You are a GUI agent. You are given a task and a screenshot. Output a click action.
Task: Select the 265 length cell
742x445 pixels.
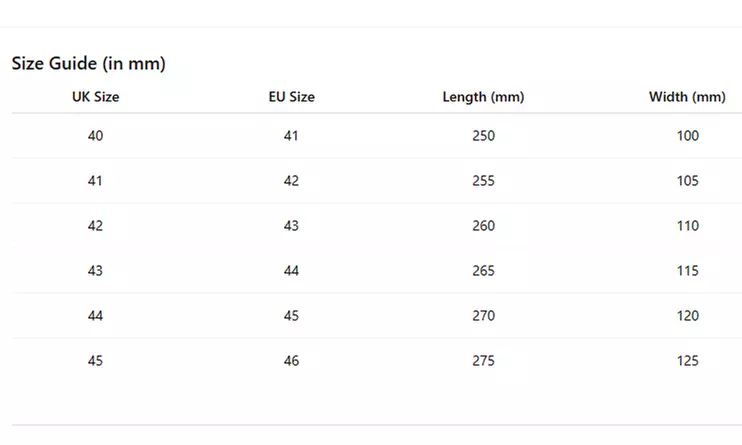pos(483,271)
